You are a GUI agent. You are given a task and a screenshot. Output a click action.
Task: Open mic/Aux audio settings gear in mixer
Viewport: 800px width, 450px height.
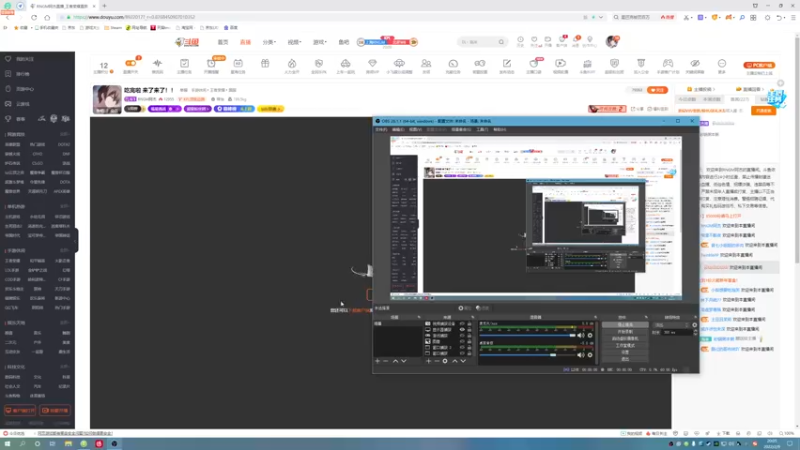pos(590,335)
